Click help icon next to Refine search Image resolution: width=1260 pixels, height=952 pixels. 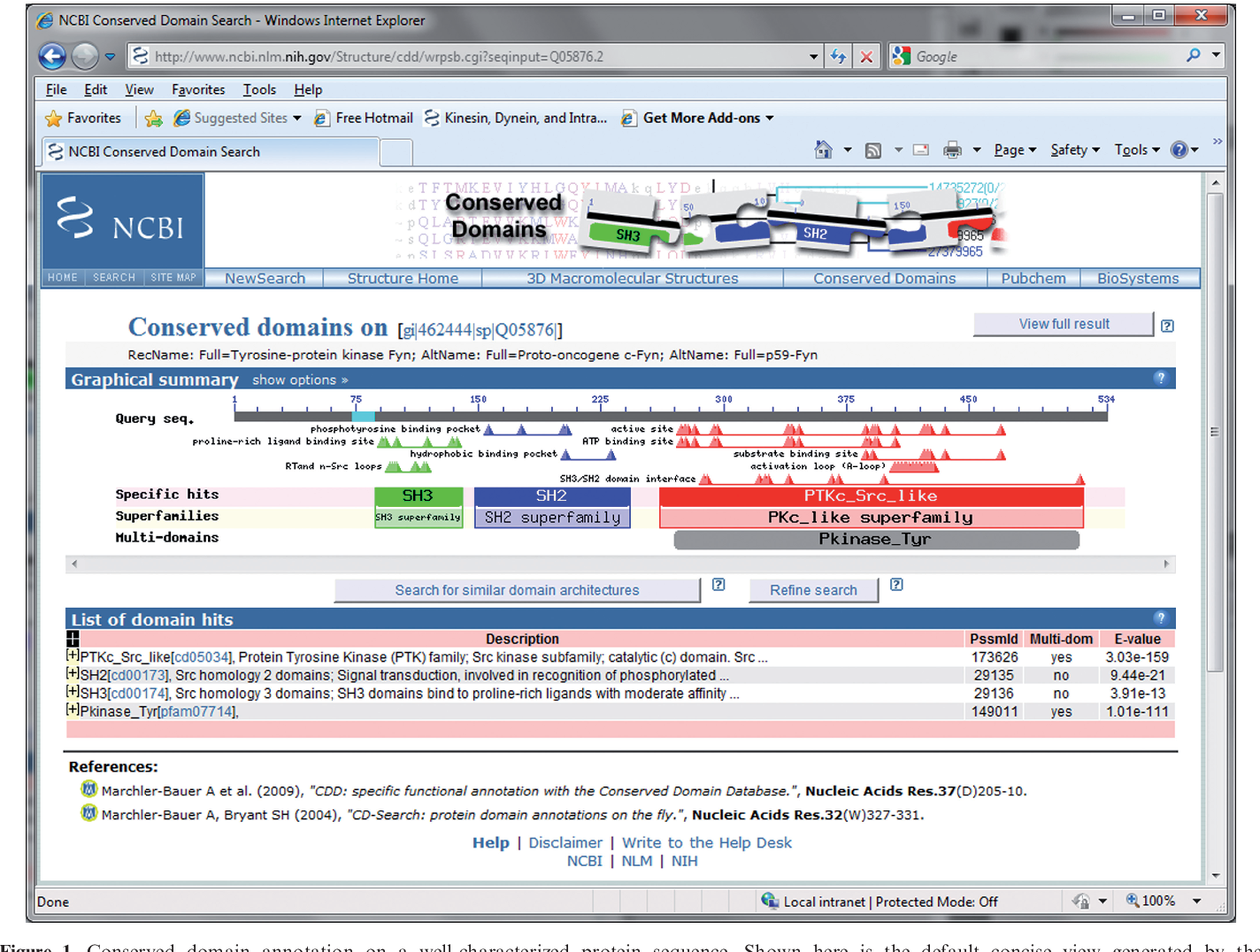pyautogui.click(x=895, y=585)
